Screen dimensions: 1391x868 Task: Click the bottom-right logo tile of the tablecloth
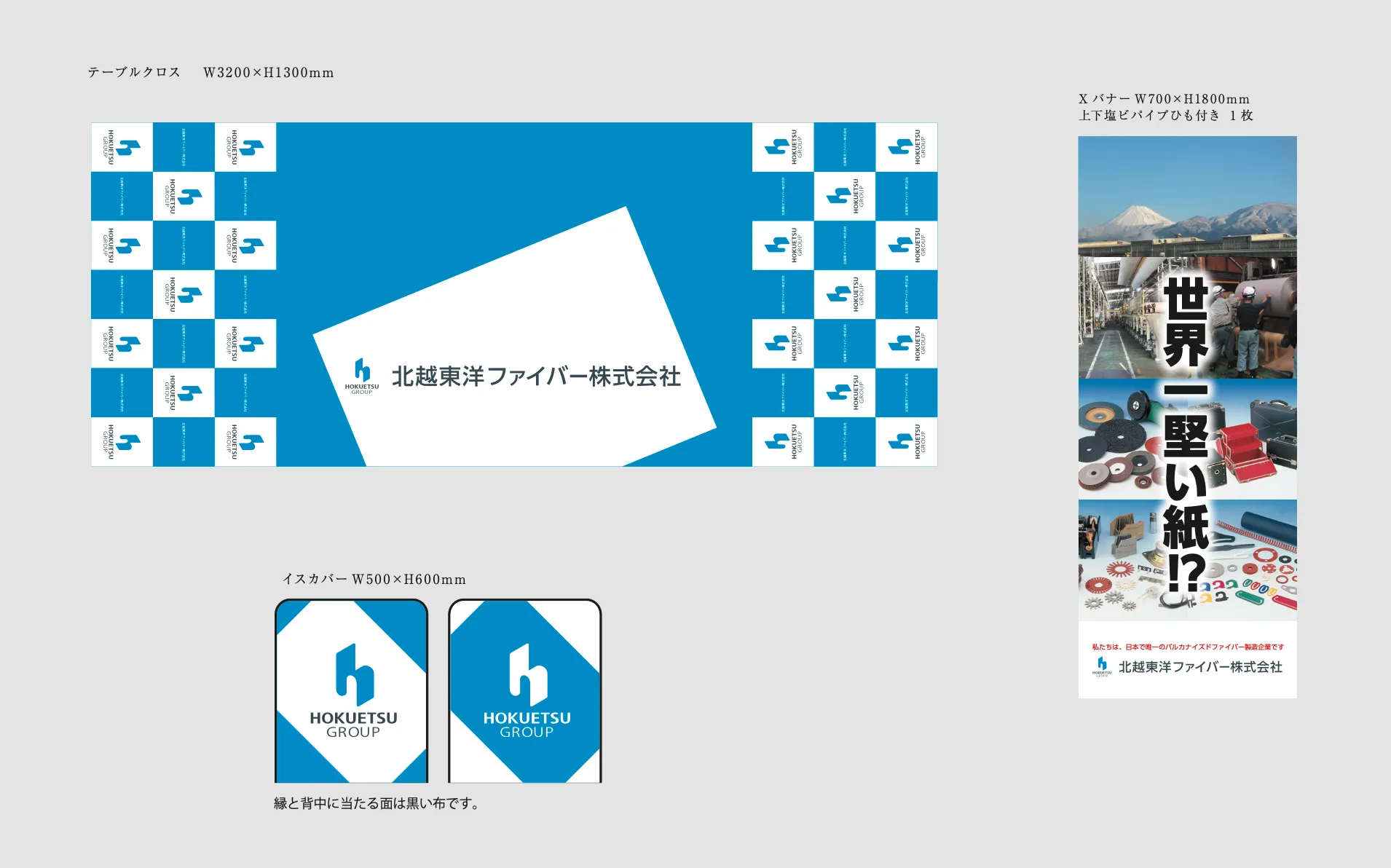(x=906, y=441)
